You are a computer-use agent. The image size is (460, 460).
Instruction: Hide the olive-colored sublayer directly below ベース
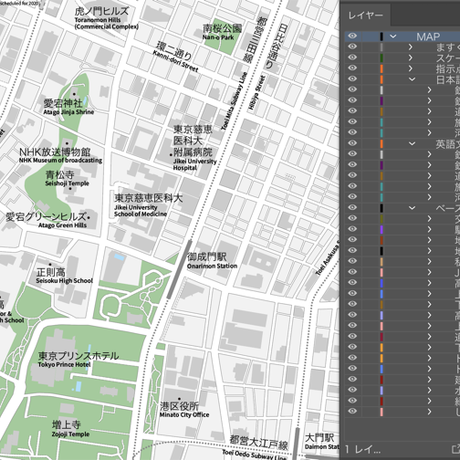(352, 218)
